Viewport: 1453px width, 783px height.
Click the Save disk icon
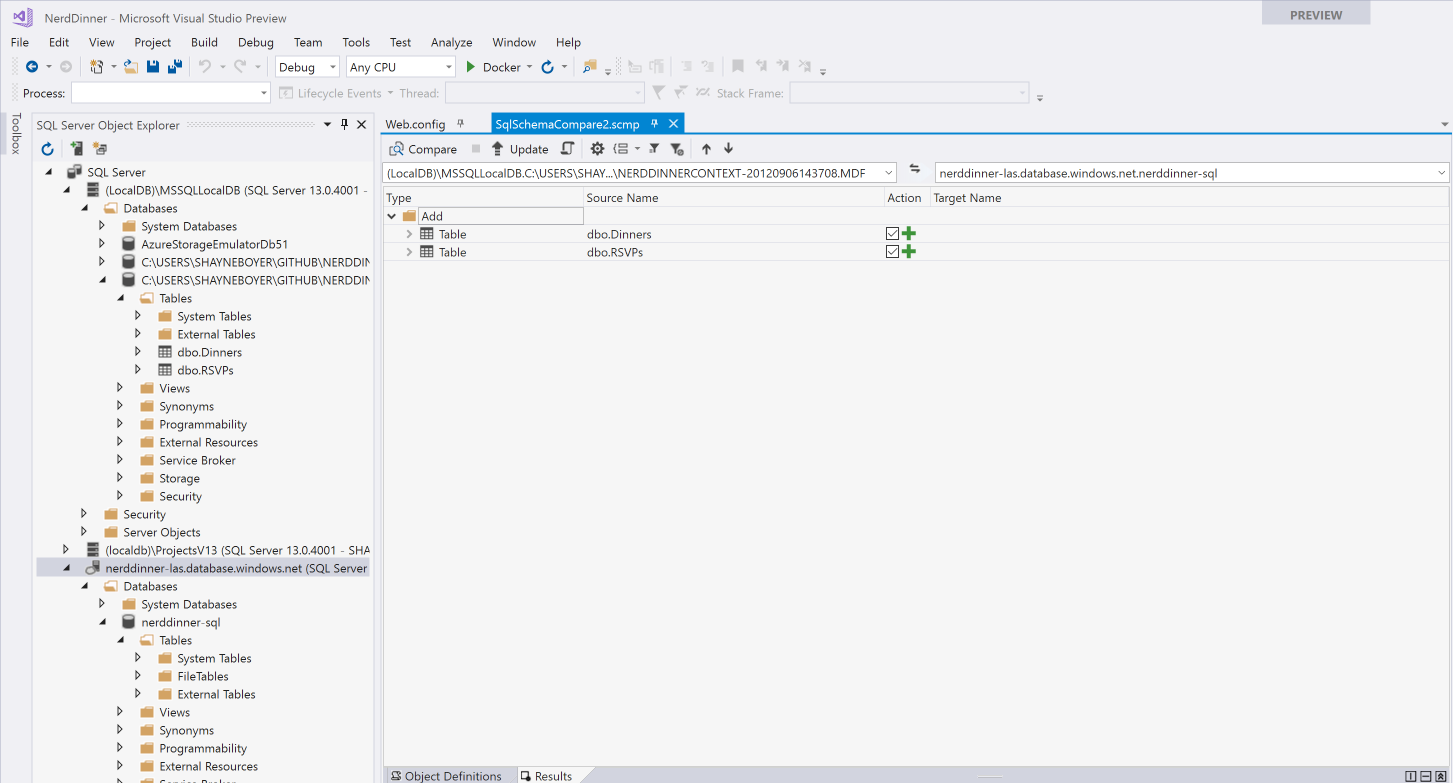point(153,67)
